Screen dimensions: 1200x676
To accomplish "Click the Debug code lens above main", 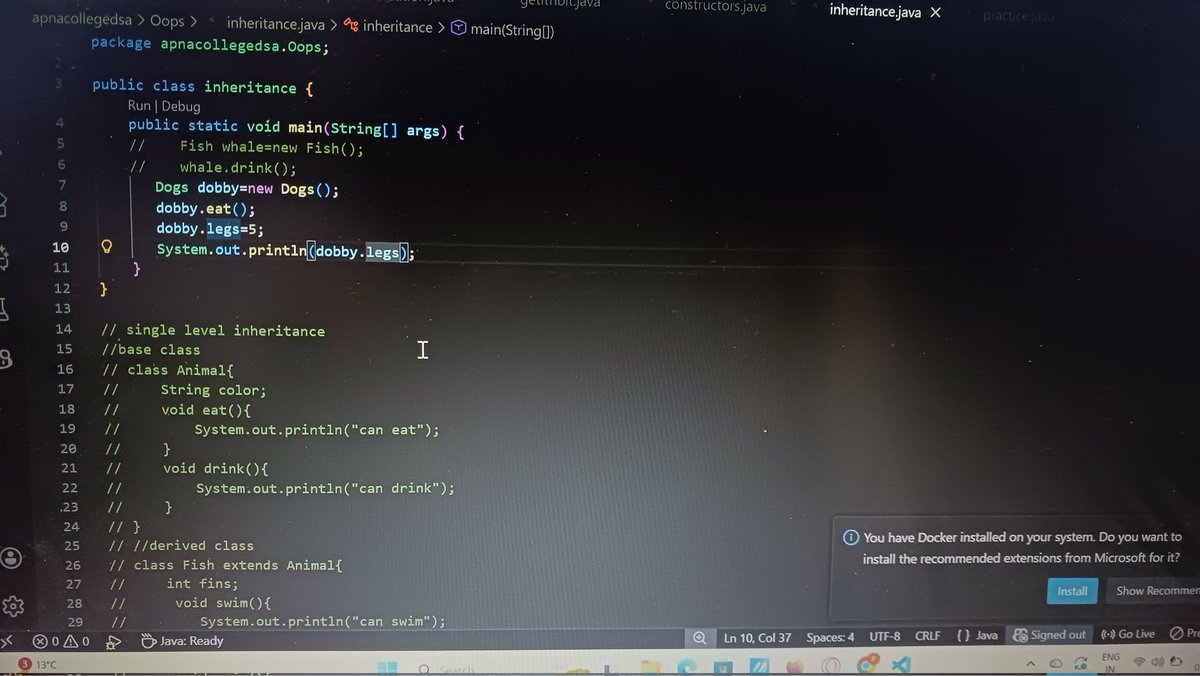I will tap(181, 106).
